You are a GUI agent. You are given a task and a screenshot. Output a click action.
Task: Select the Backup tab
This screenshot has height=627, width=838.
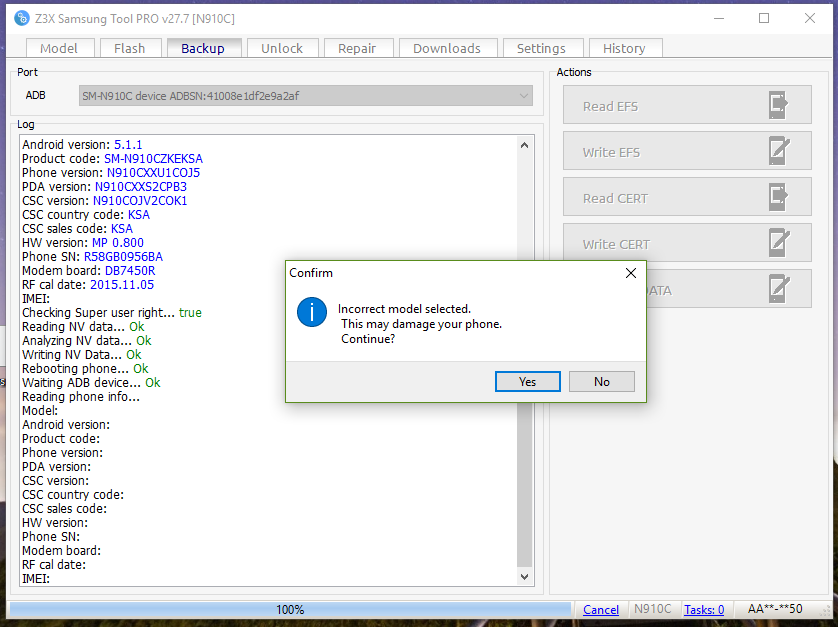coord(203,48)
